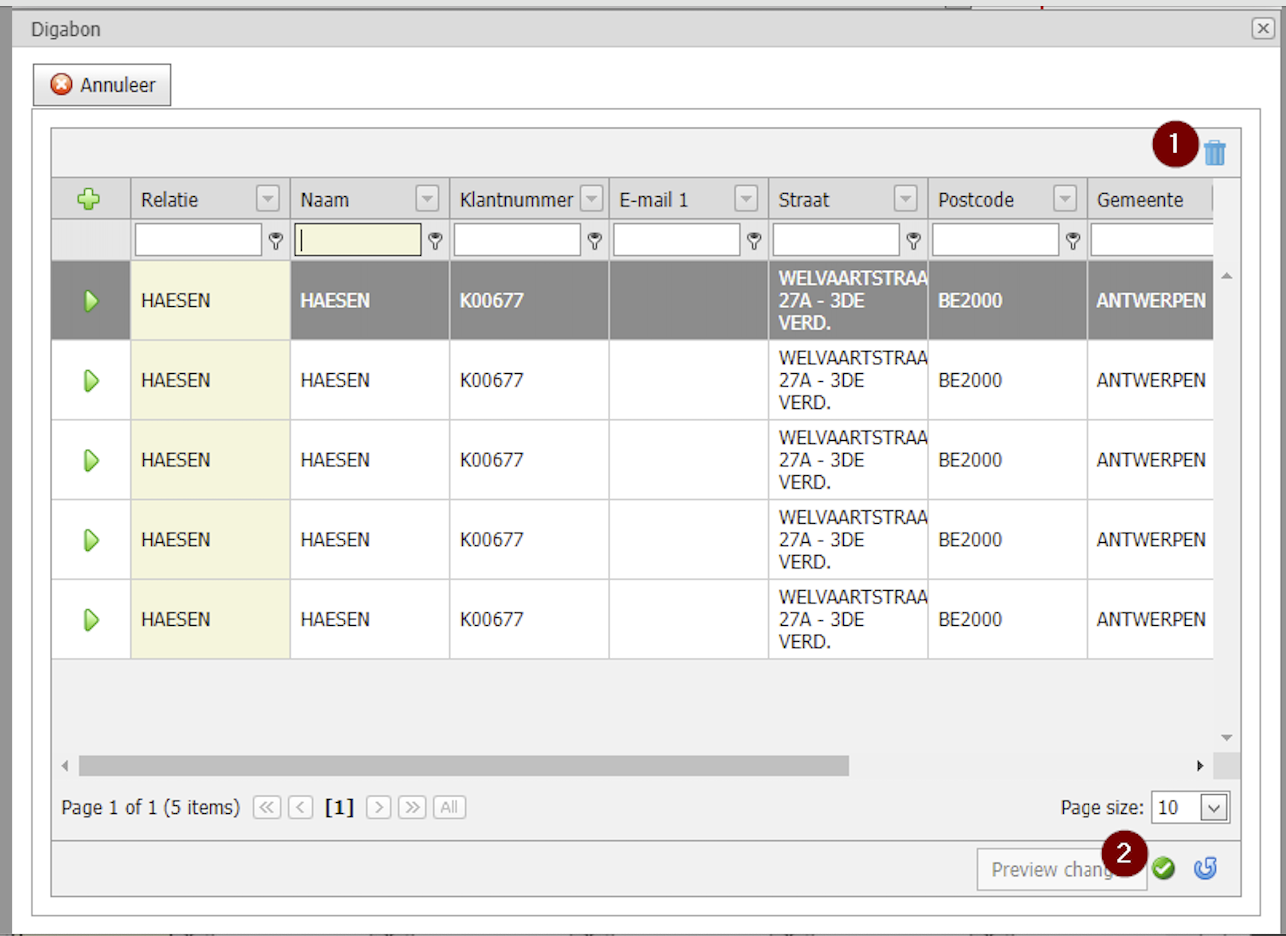Confirm changes with the green check icon

(1162, 868)
